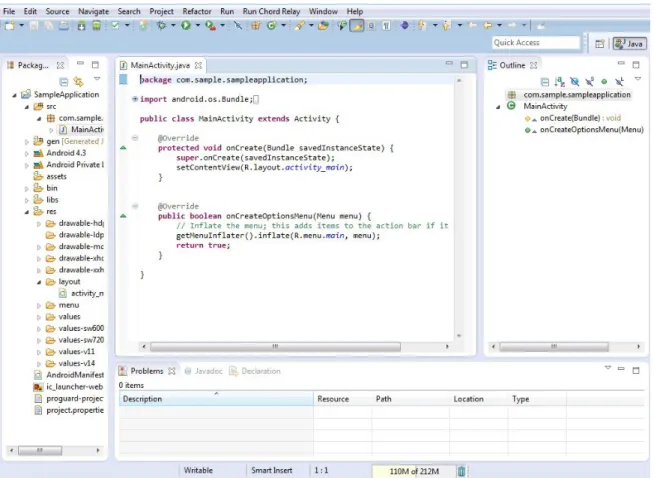The image size is (654, 478).
Task: Select the MainActivity.java editor tab
Action: (x=161, y=65)
